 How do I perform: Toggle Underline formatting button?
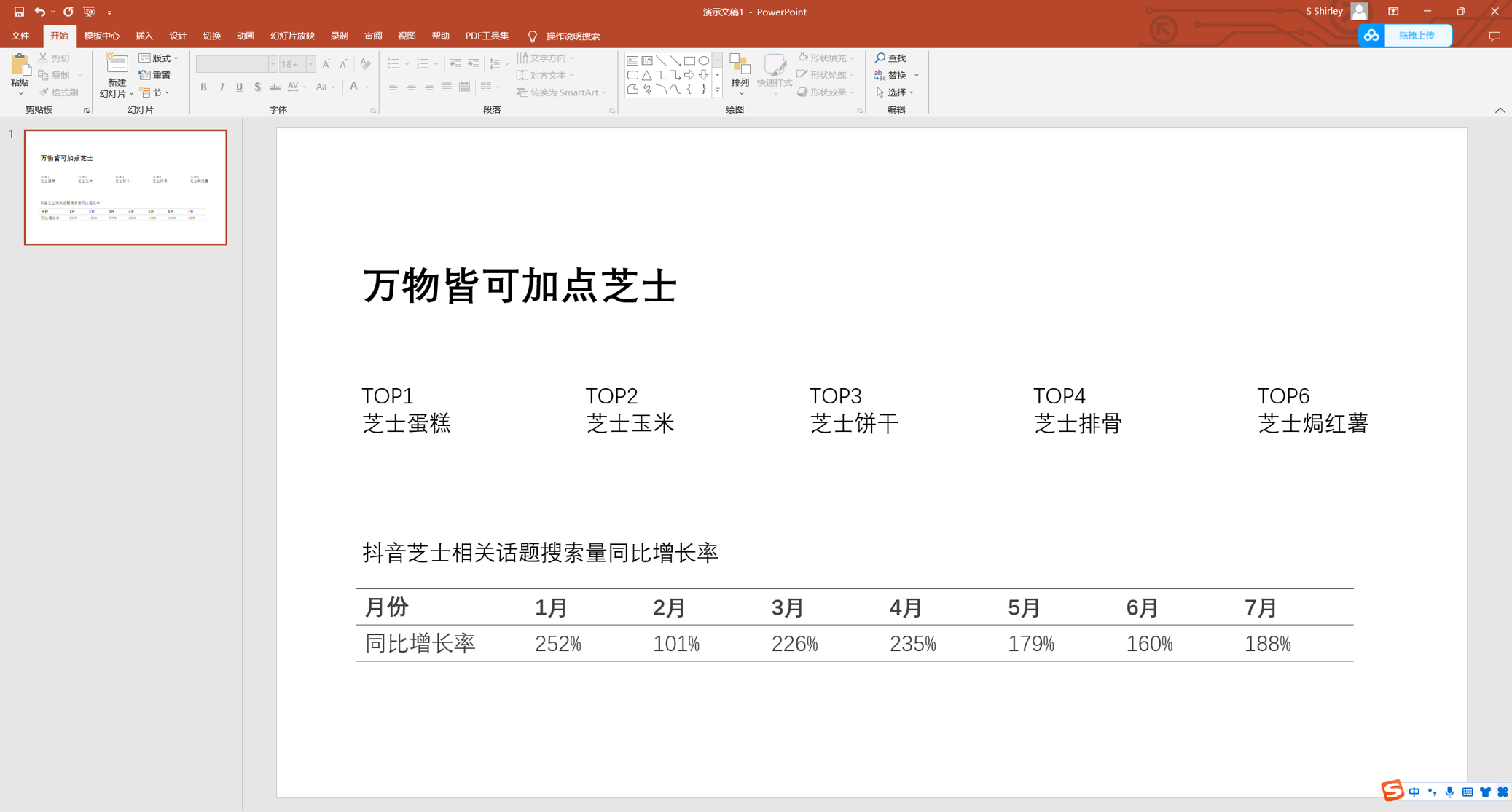pos(239,87)
